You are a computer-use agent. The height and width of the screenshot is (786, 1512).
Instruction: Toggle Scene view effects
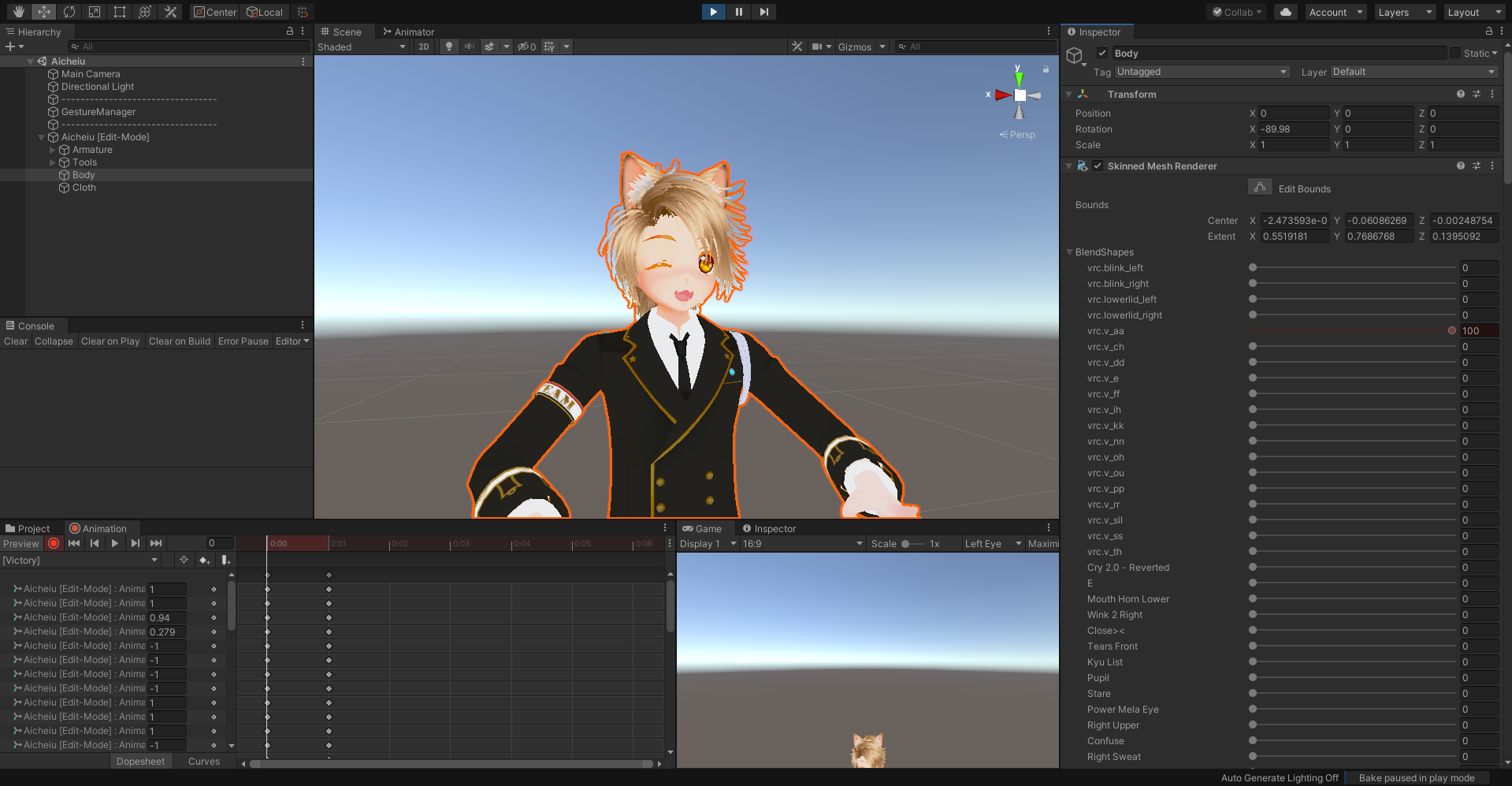tap(489, 47)
